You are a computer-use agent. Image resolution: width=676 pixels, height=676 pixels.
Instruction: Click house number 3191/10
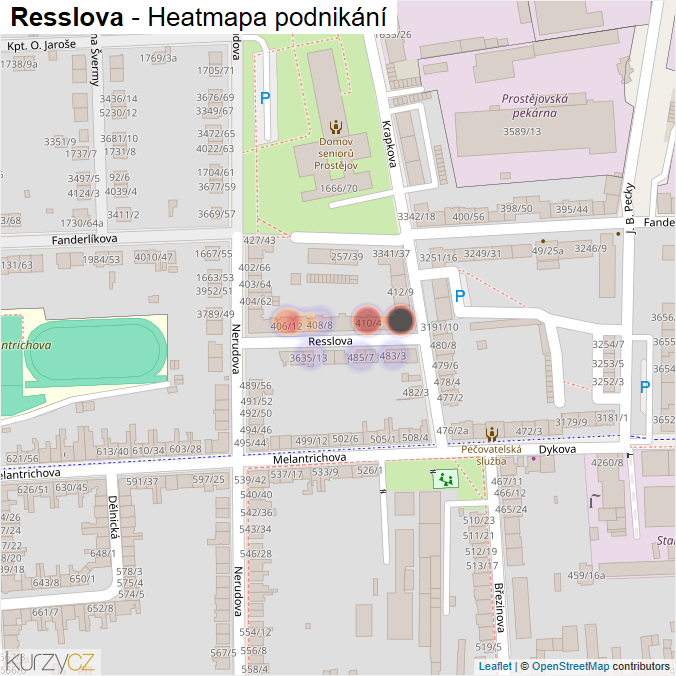click(440, 327)
